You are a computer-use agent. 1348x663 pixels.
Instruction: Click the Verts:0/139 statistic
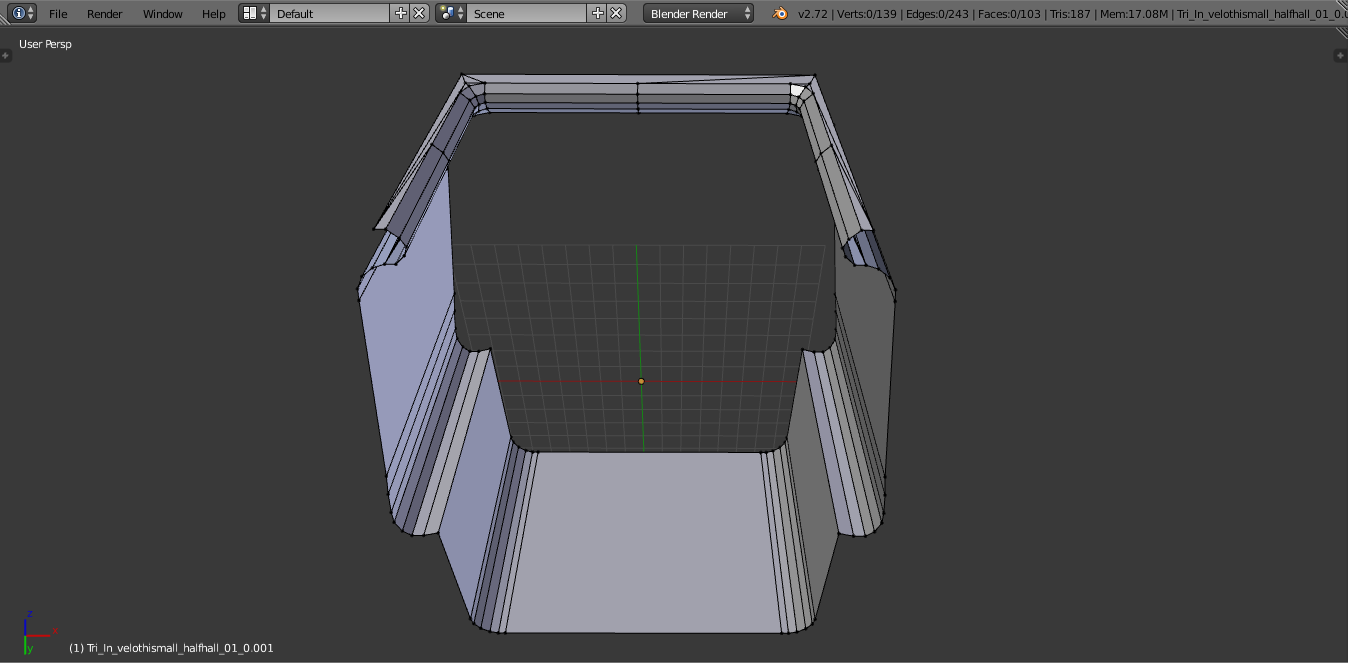point(869,14)
